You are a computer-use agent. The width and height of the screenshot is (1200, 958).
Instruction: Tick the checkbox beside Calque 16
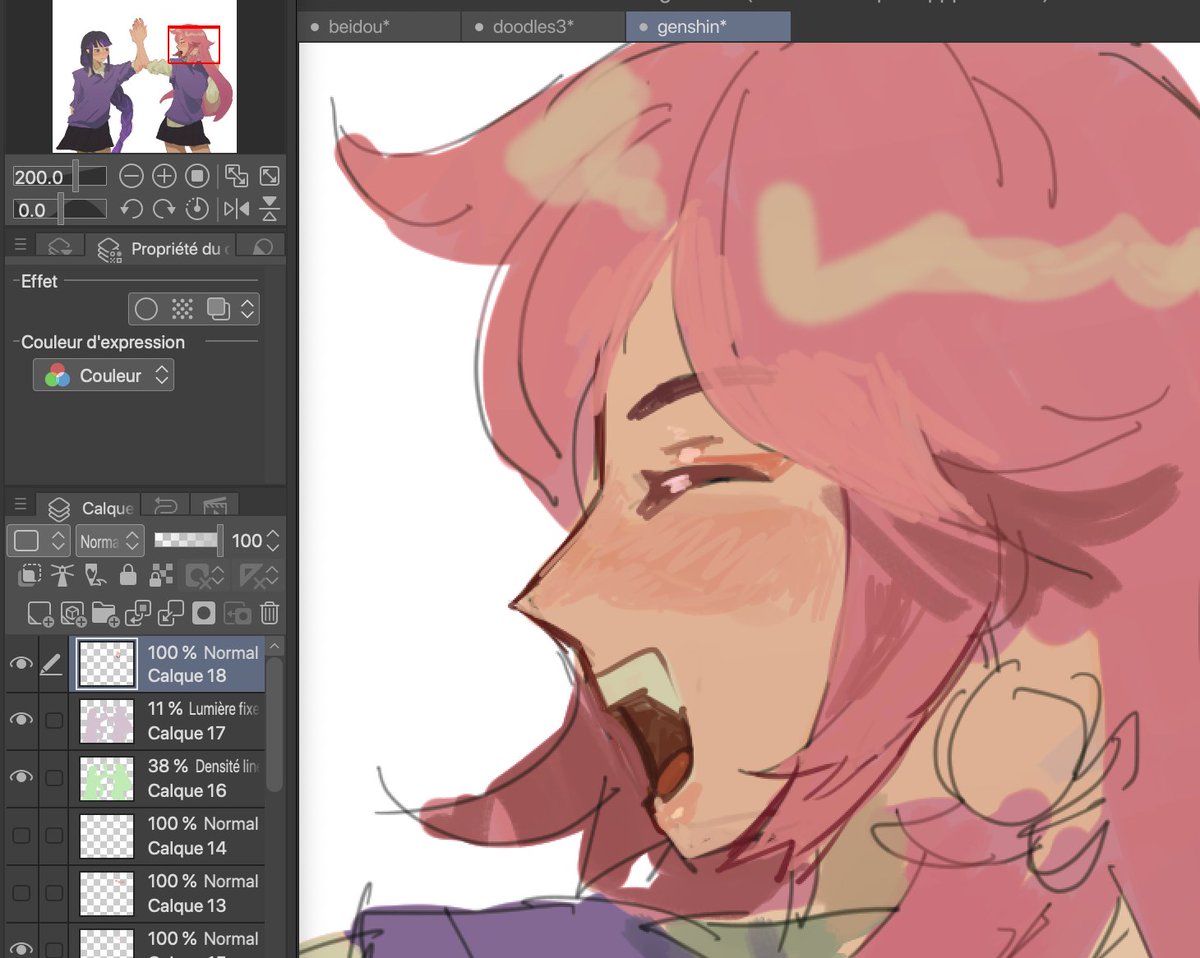click(x=54, y=777)
